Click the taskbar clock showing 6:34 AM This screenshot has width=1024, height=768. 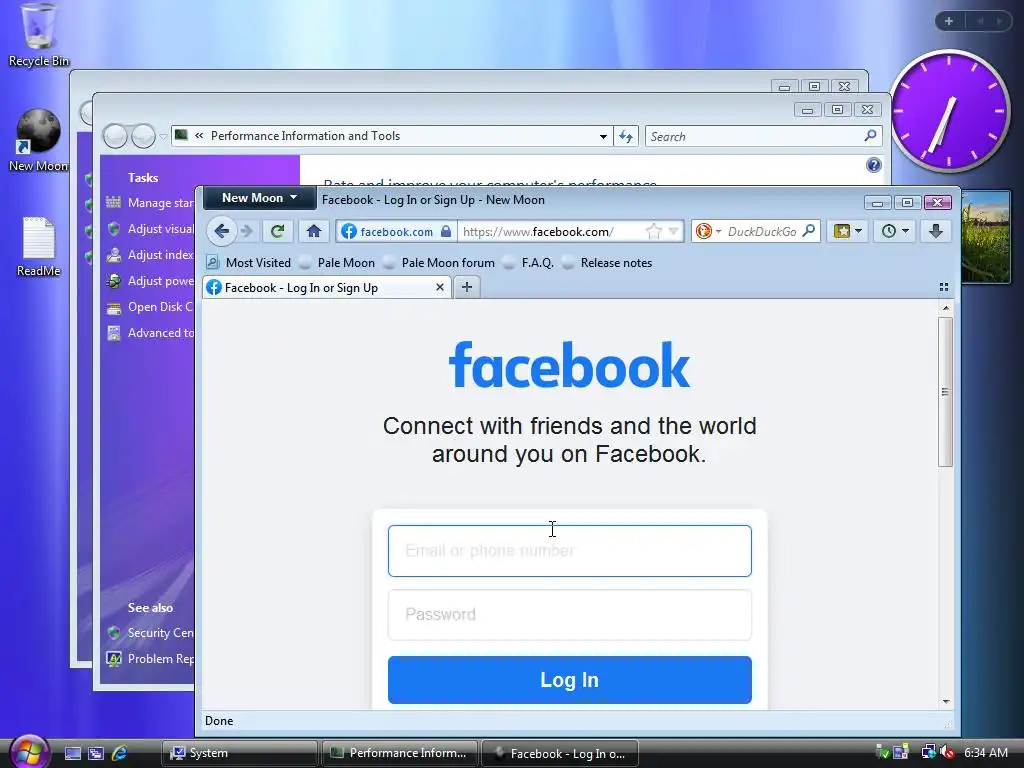tap(986, 752)
